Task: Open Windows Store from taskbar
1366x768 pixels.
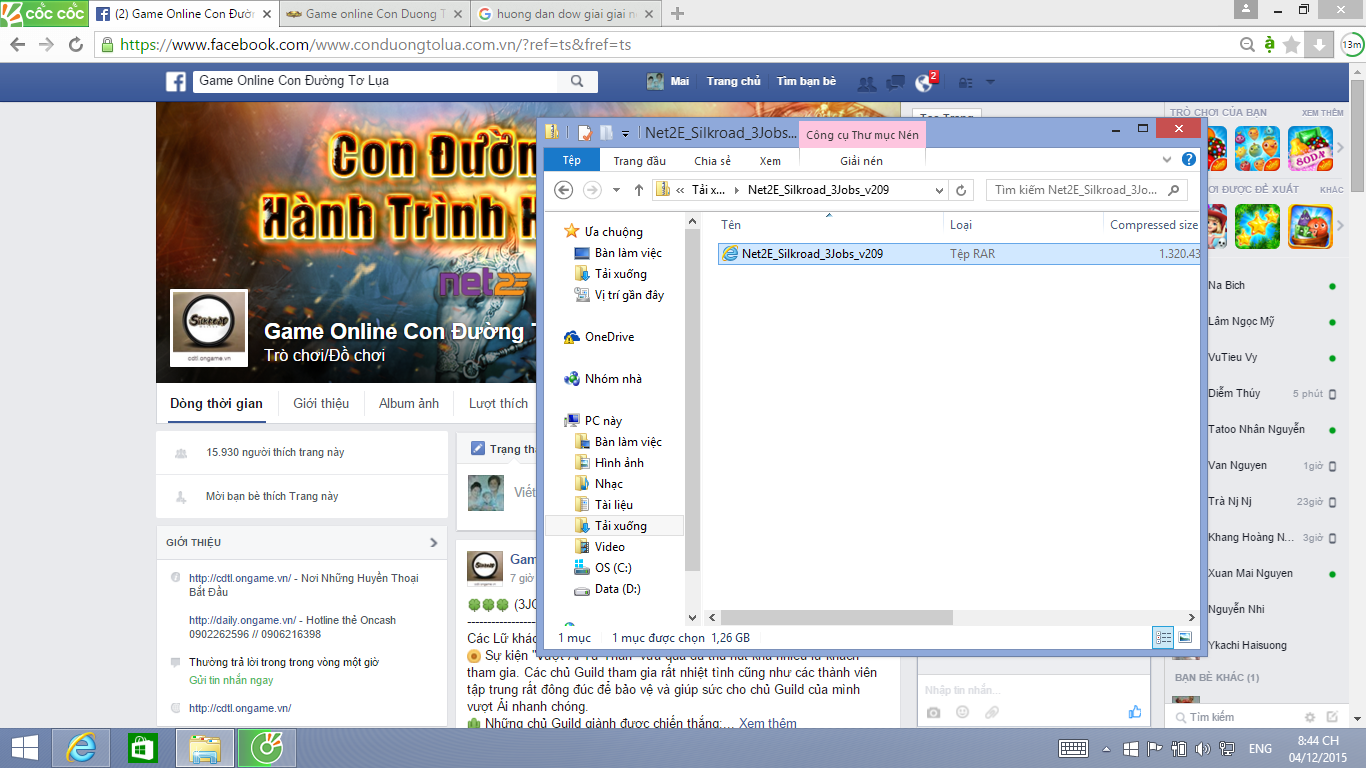Action: pos(143,748)
